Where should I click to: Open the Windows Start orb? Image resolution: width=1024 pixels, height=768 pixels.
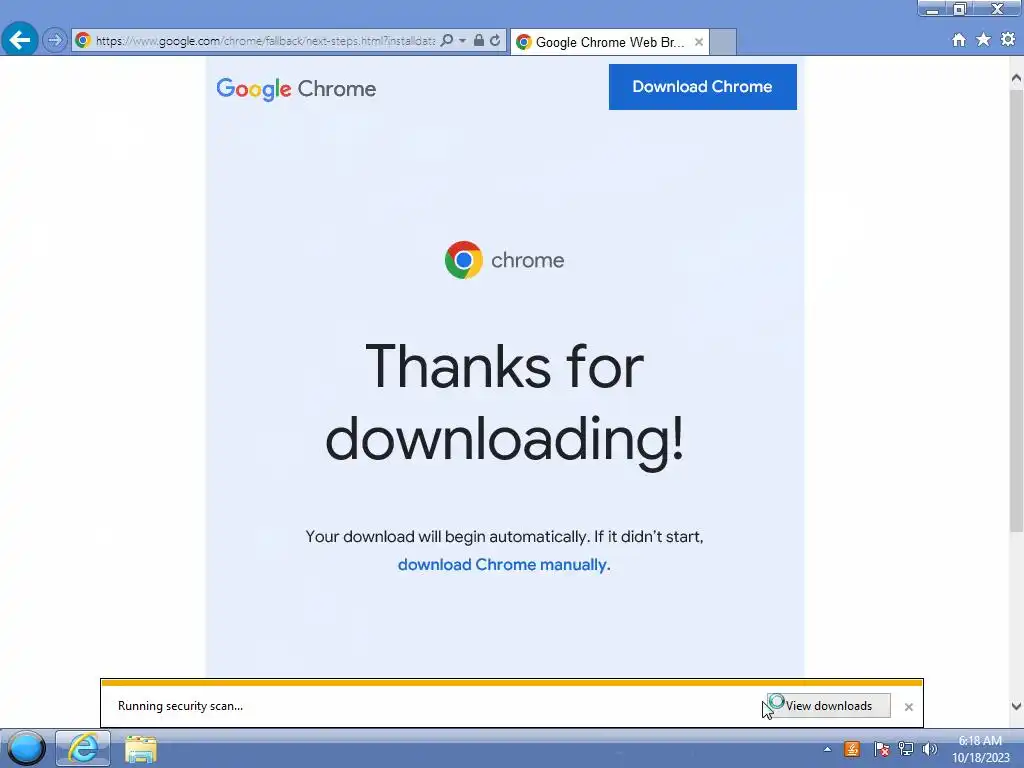[26, 748]
